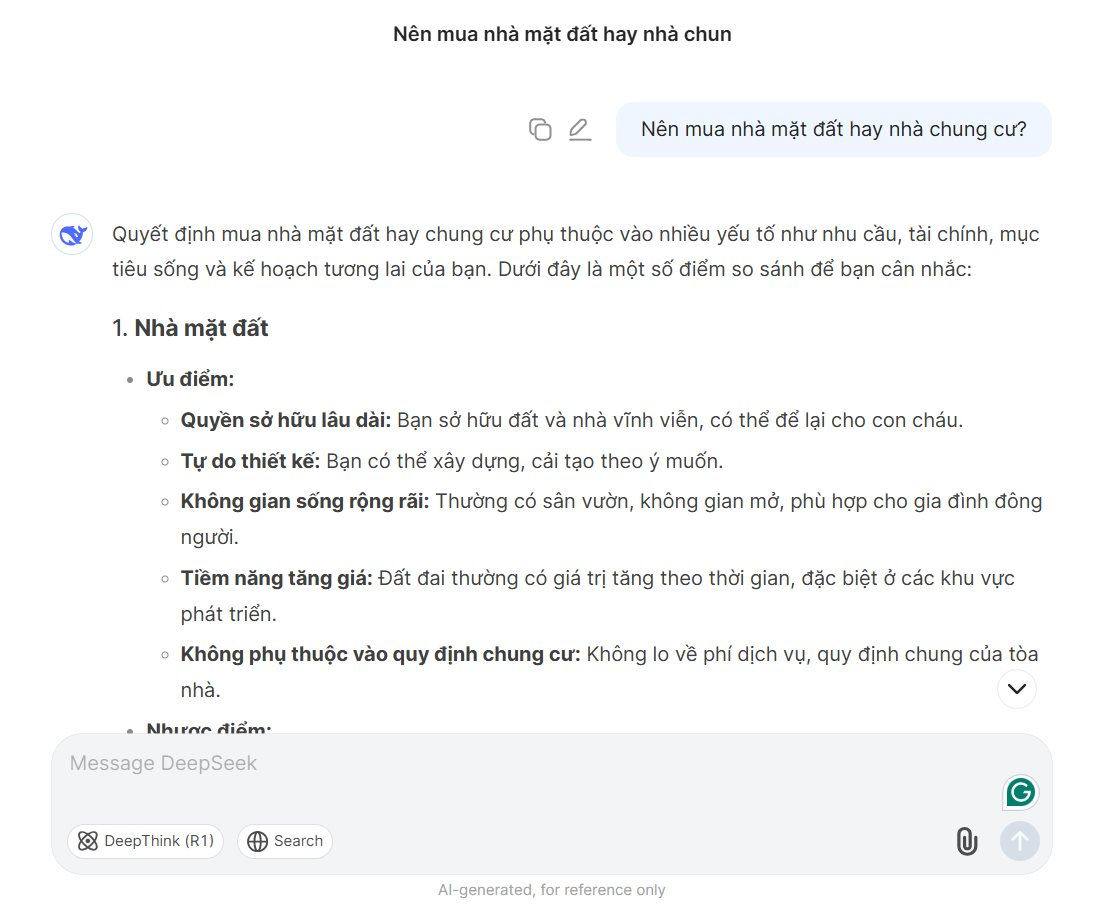Click the DeepSeek whale avatar icon
Image resolution: width=1103 pixels, height=905 pixels.
pos(72,234)
